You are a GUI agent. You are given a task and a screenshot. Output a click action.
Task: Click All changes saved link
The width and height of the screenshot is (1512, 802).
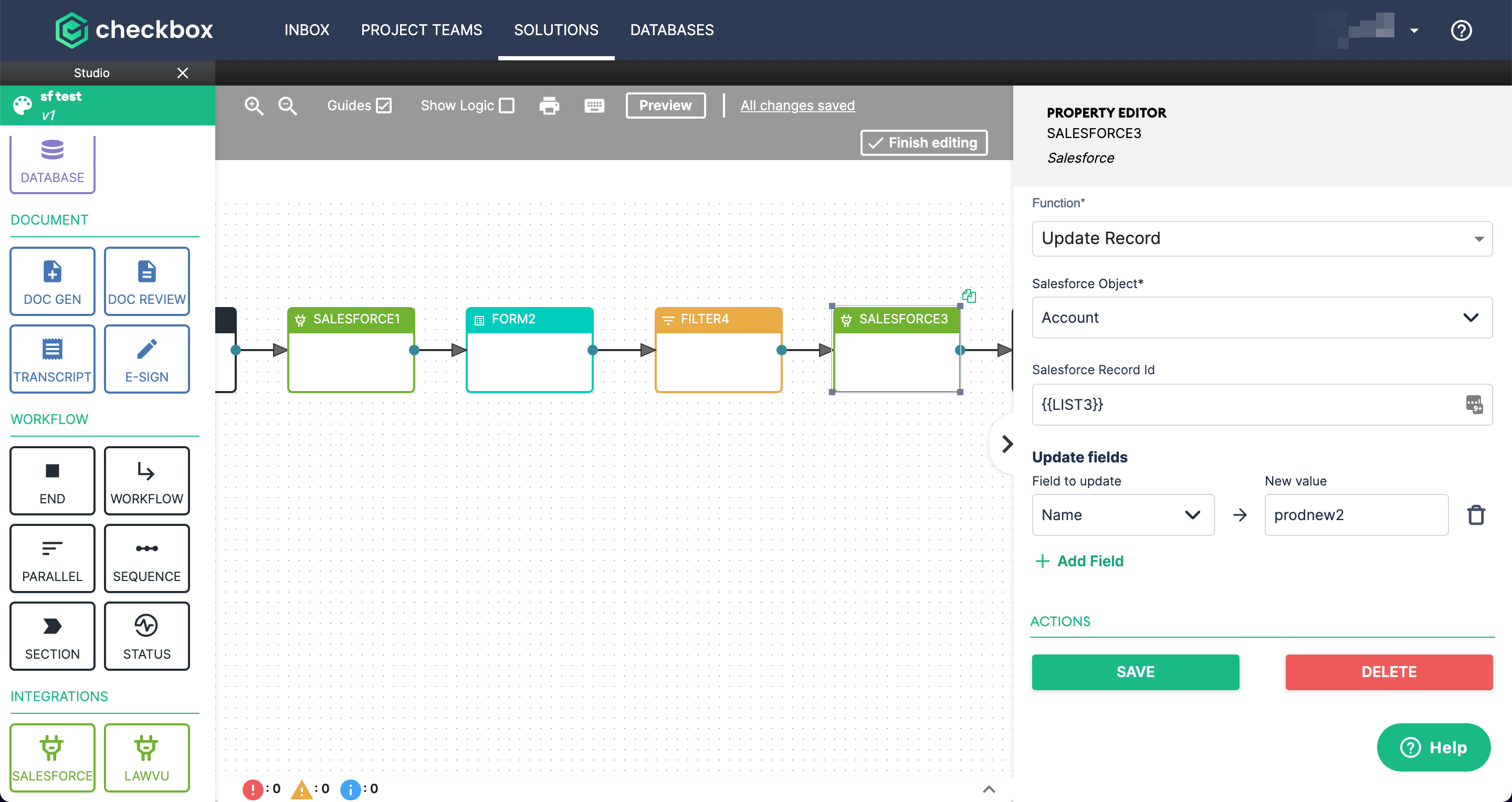[x=797, y=105]
